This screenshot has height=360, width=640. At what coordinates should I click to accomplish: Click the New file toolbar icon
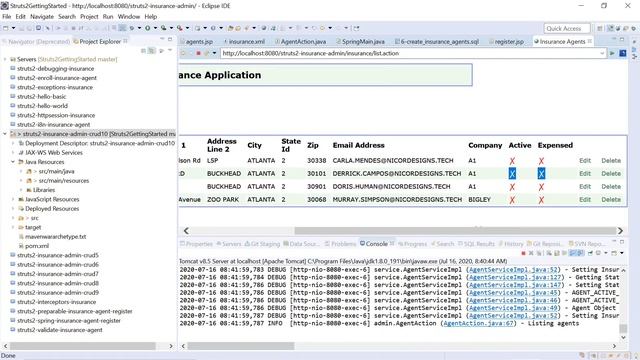click(6, 28)
